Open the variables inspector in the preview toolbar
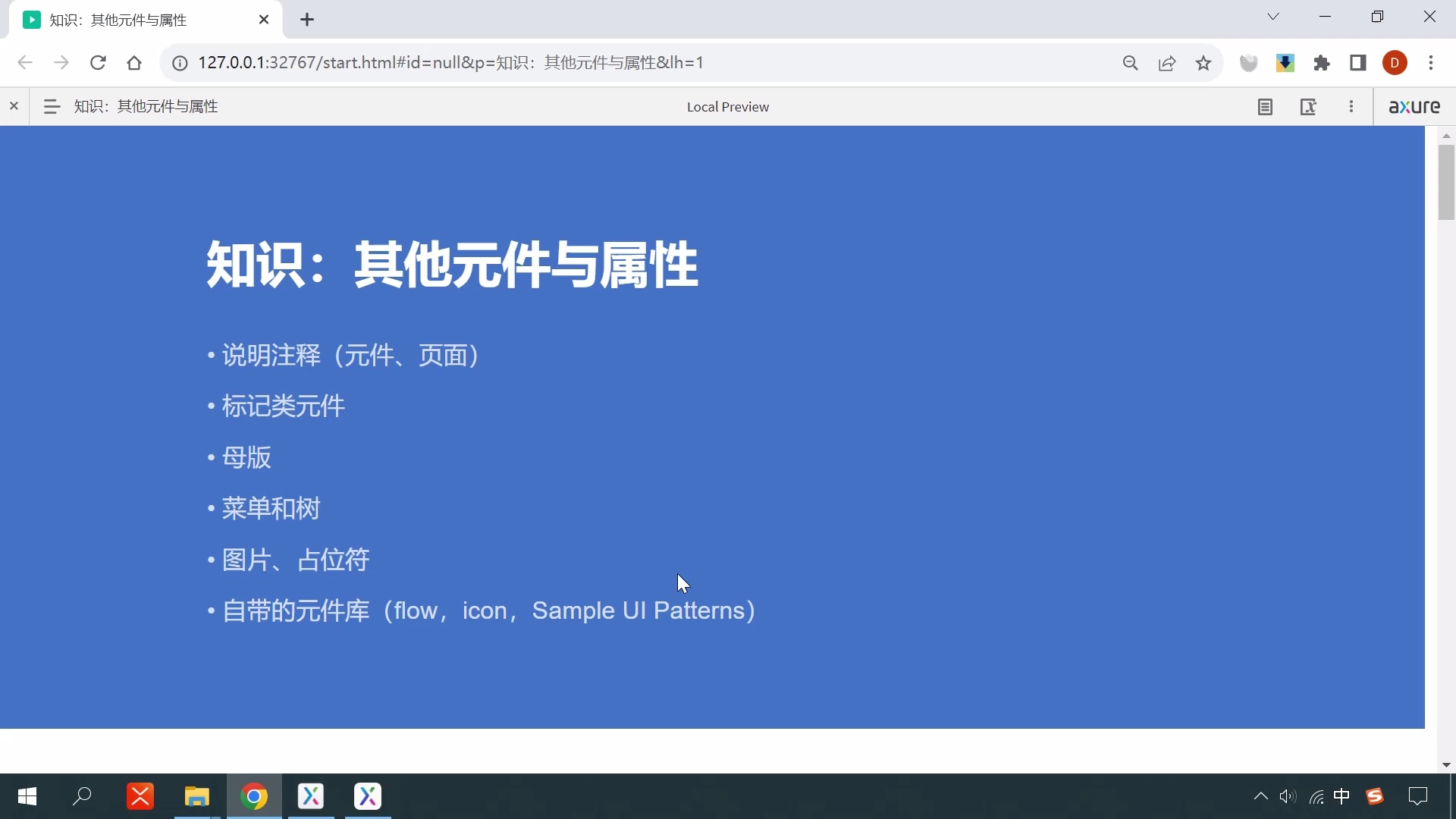The width and height of the screenshot is (1456, 819). (x=1309, y=106)
